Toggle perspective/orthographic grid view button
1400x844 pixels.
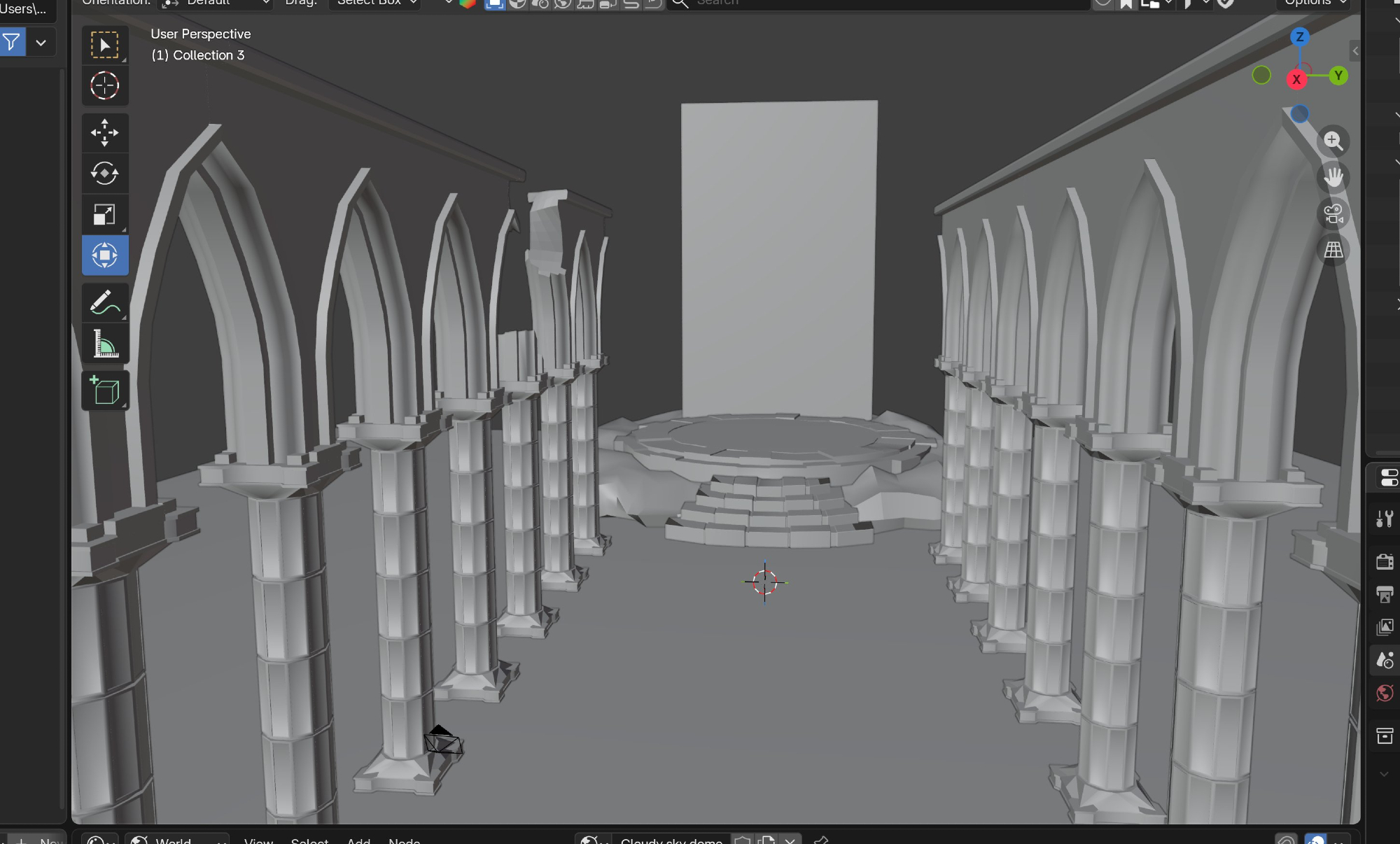[x=1333, y=250]
